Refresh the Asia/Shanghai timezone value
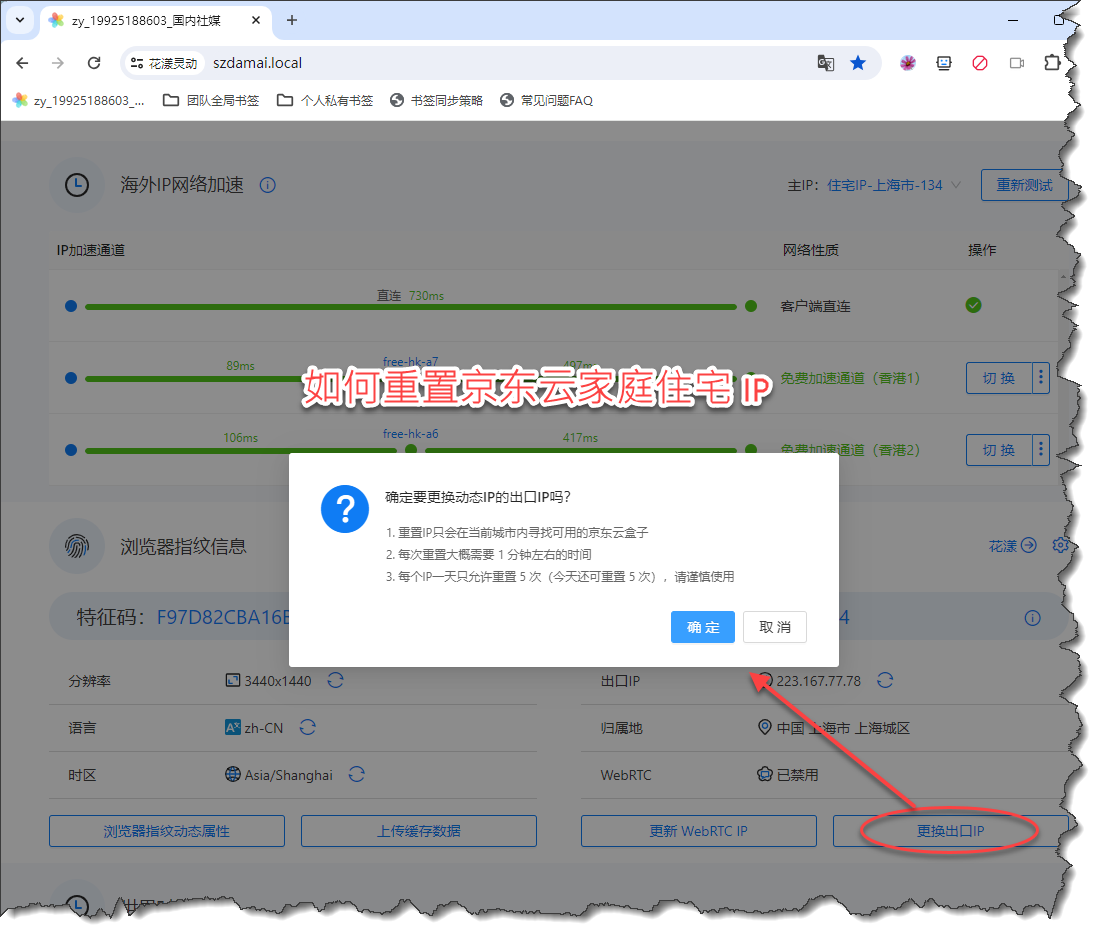 (357, 775)
